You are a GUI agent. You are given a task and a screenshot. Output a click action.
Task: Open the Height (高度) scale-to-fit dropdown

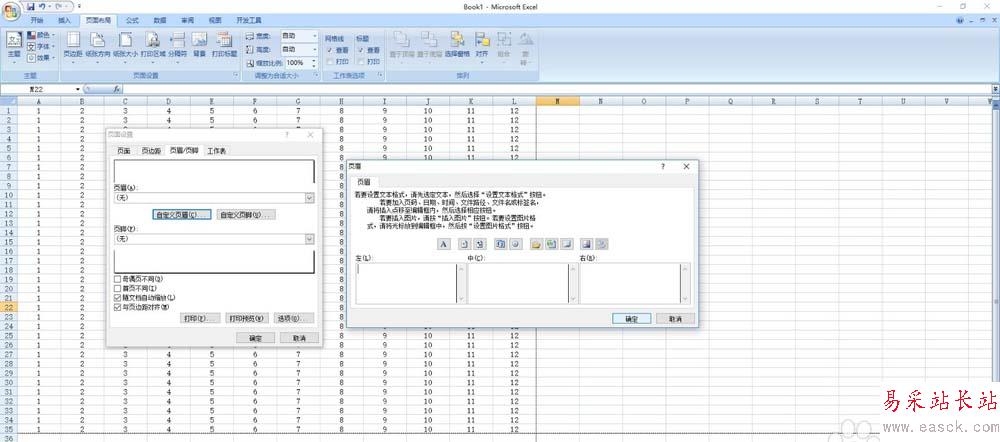(315, 49)
